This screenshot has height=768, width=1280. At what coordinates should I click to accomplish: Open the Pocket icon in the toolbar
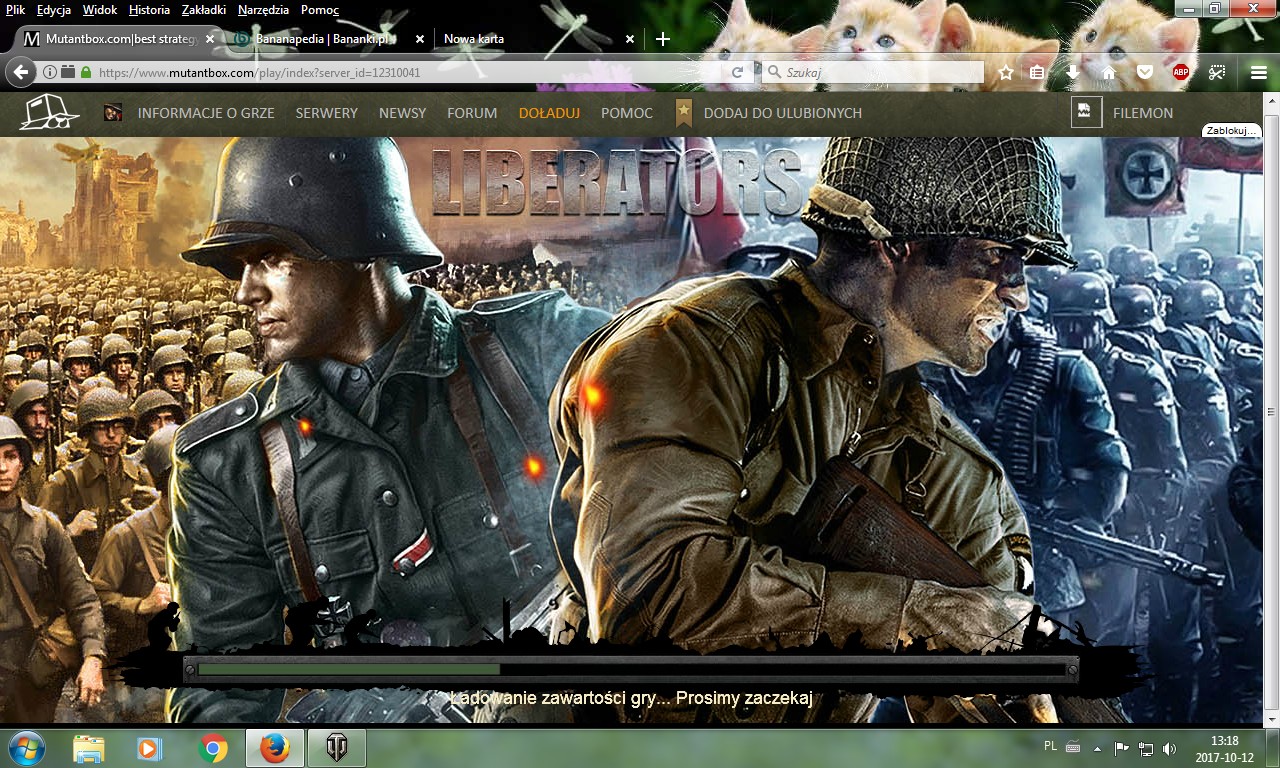(1145, 73)
